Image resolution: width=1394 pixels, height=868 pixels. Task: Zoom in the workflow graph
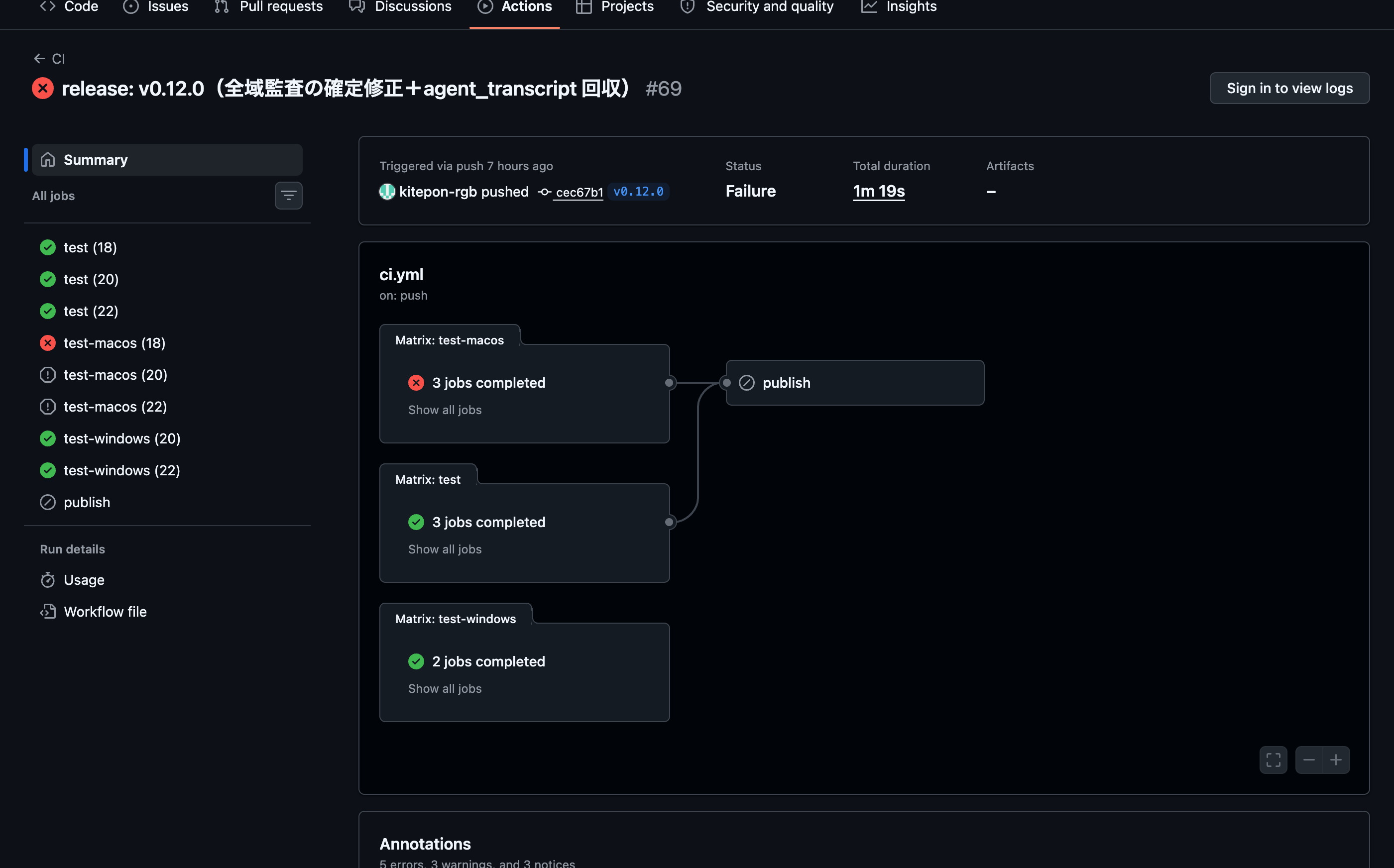point(1336,760)
